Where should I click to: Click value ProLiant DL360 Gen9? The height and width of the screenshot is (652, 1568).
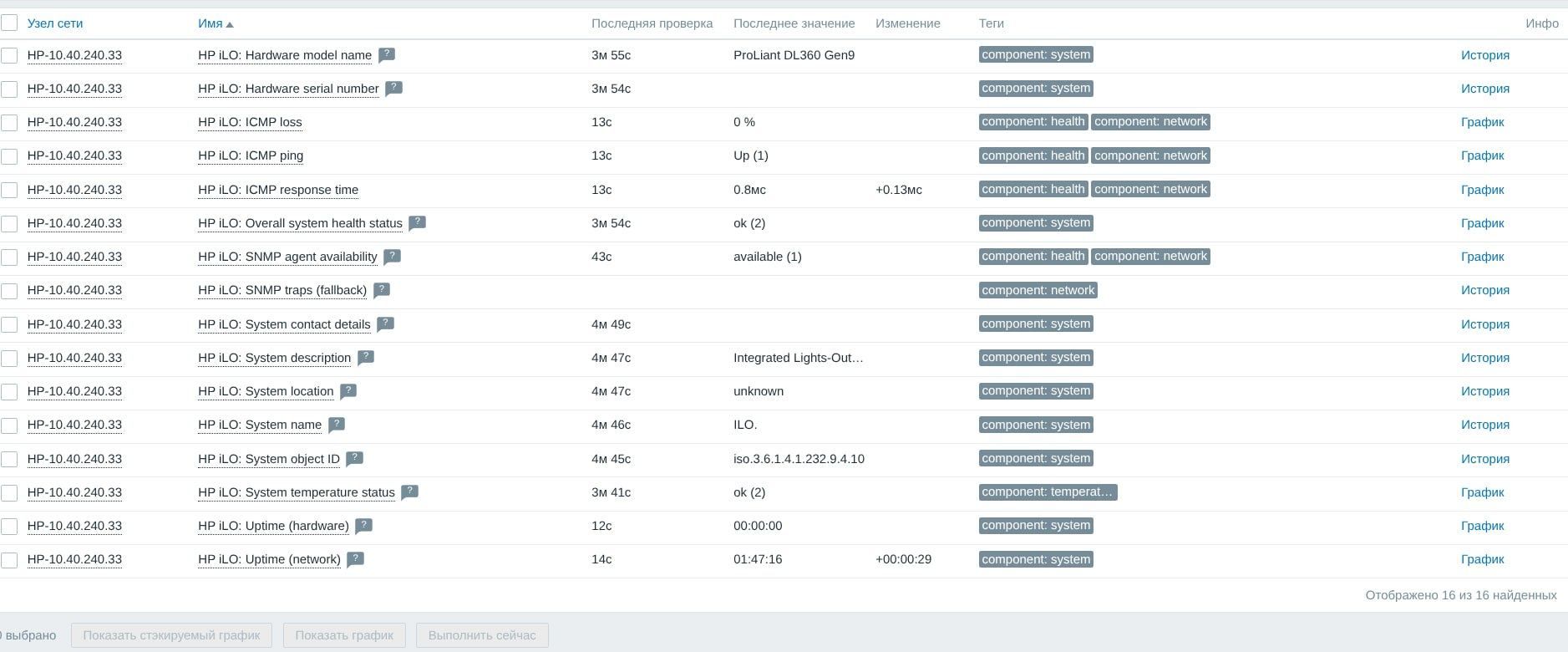coord(794,55)
